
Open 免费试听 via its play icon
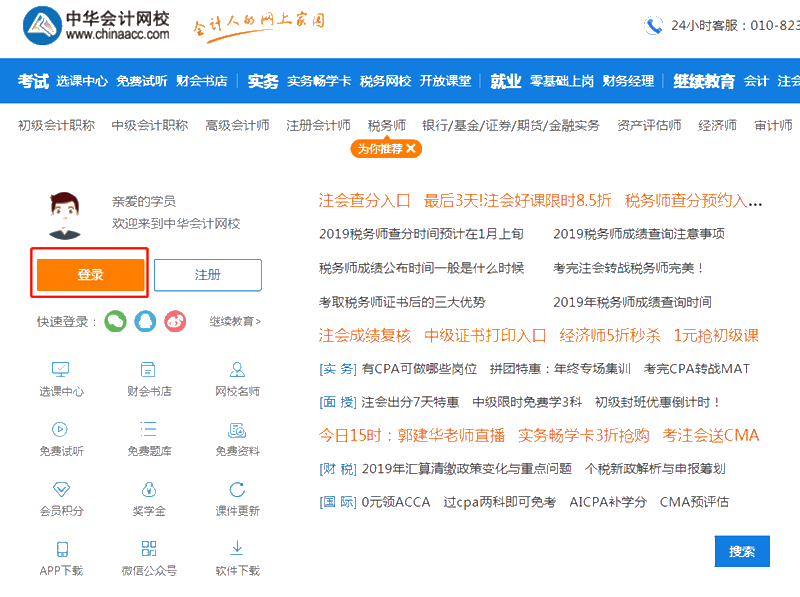(x=60, y=431)
